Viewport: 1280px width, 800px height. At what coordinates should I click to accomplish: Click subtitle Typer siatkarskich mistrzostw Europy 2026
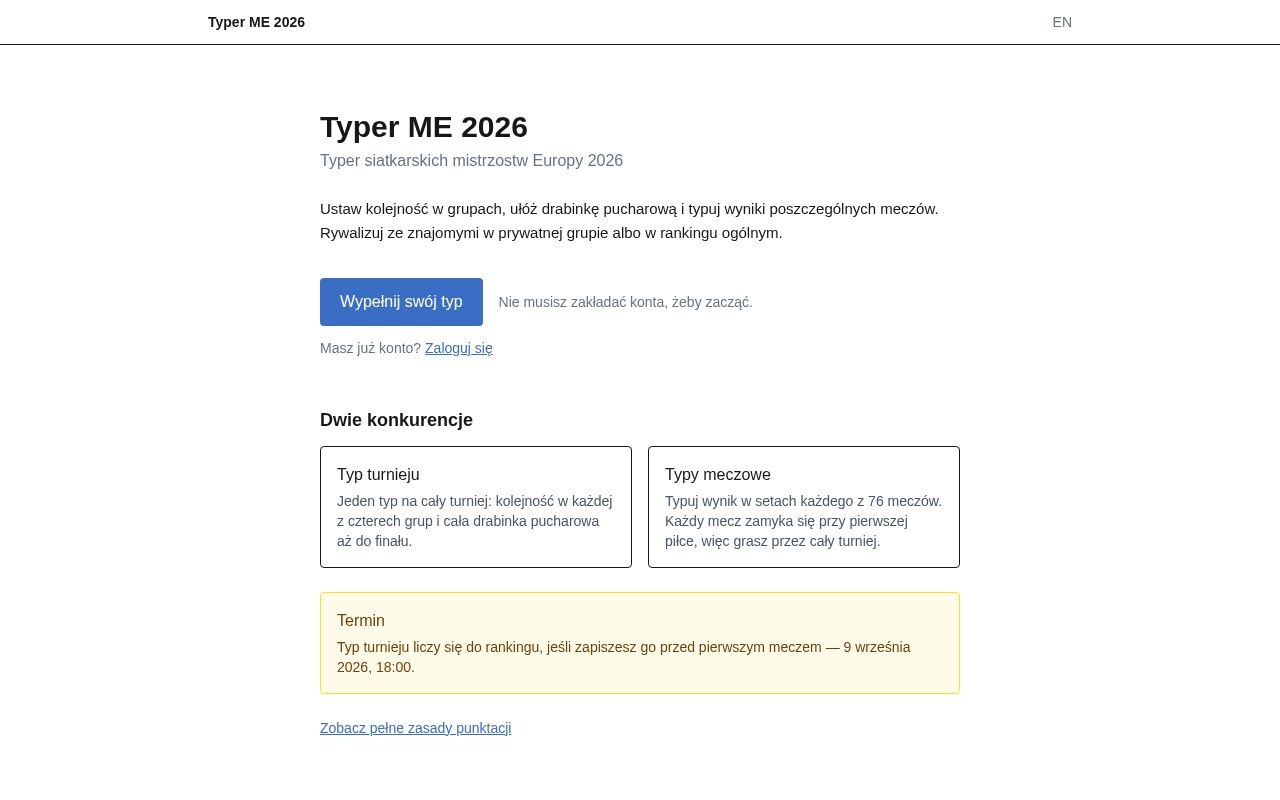(x=471, y=161)
